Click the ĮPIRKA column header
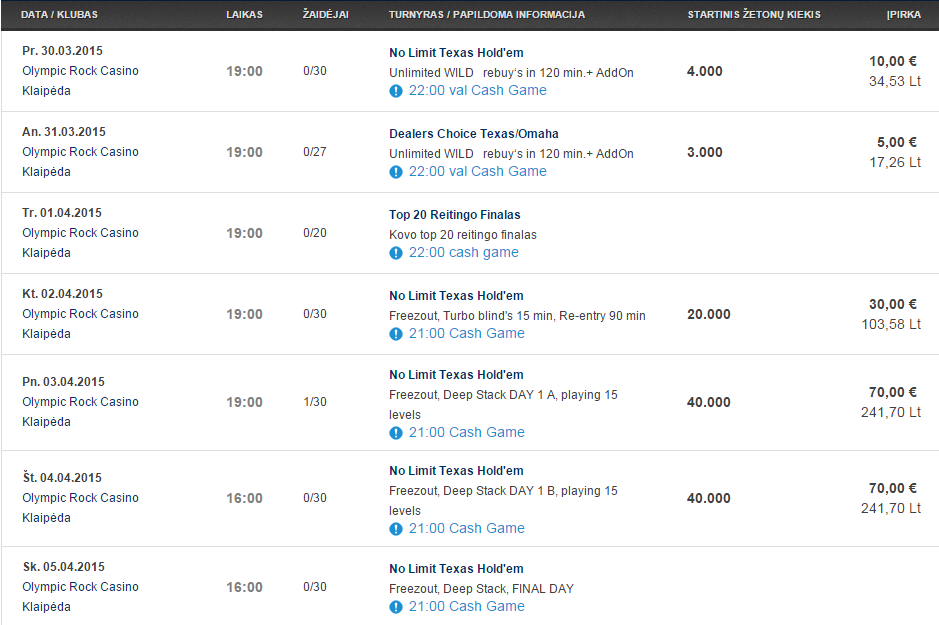The image size is (939, 625). coord(904,14)
